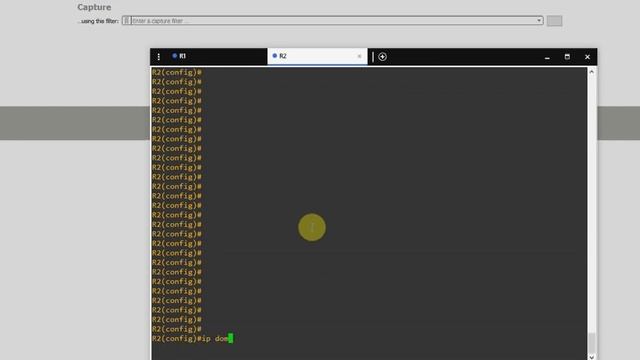The width and height of the screenshot is (640, 360).
Task: Select the R2 terminal tab
Action: [317, 56]
